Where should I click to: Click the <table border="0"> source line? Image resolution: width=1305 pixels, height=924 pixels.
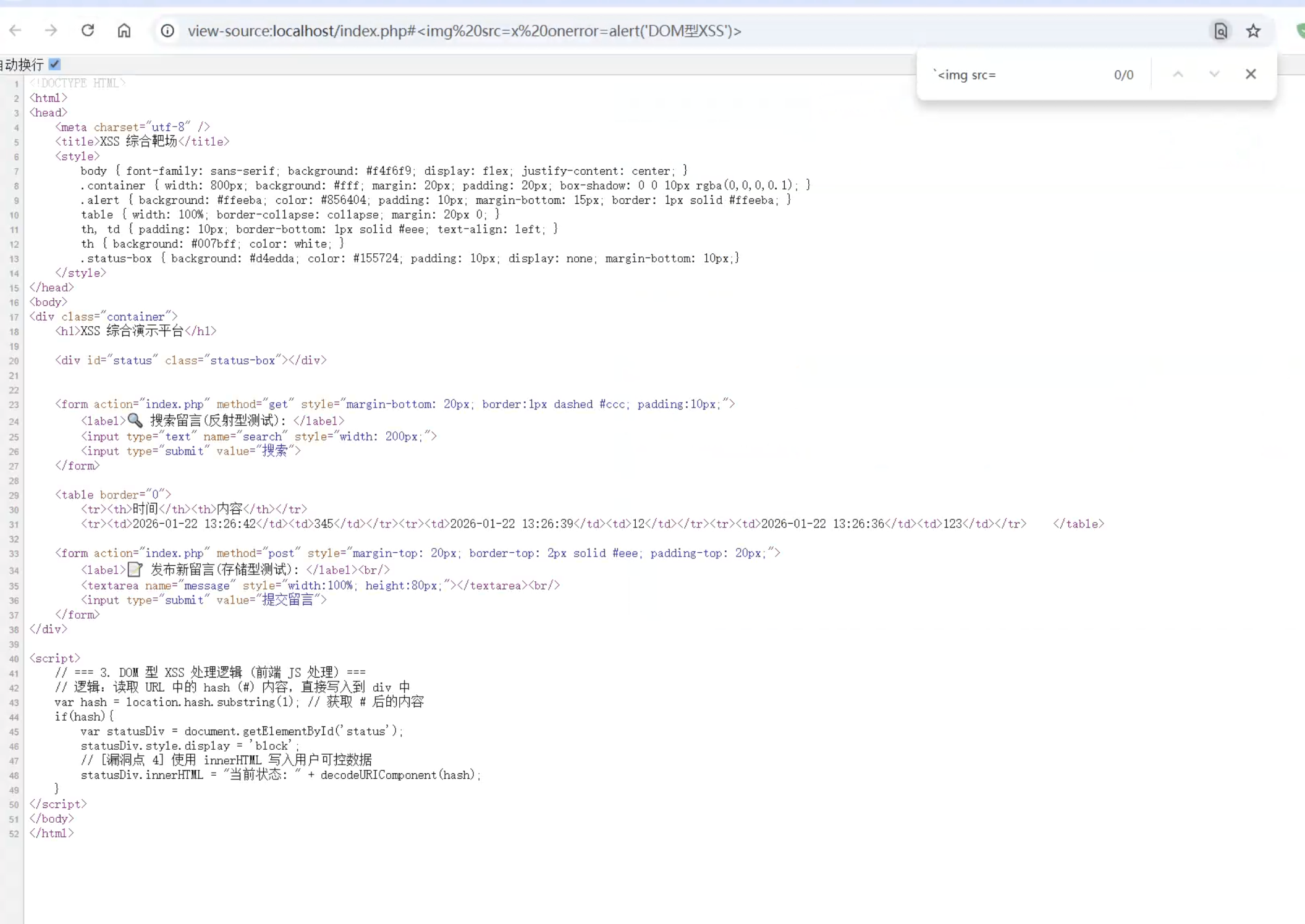[x=113, y=495]
